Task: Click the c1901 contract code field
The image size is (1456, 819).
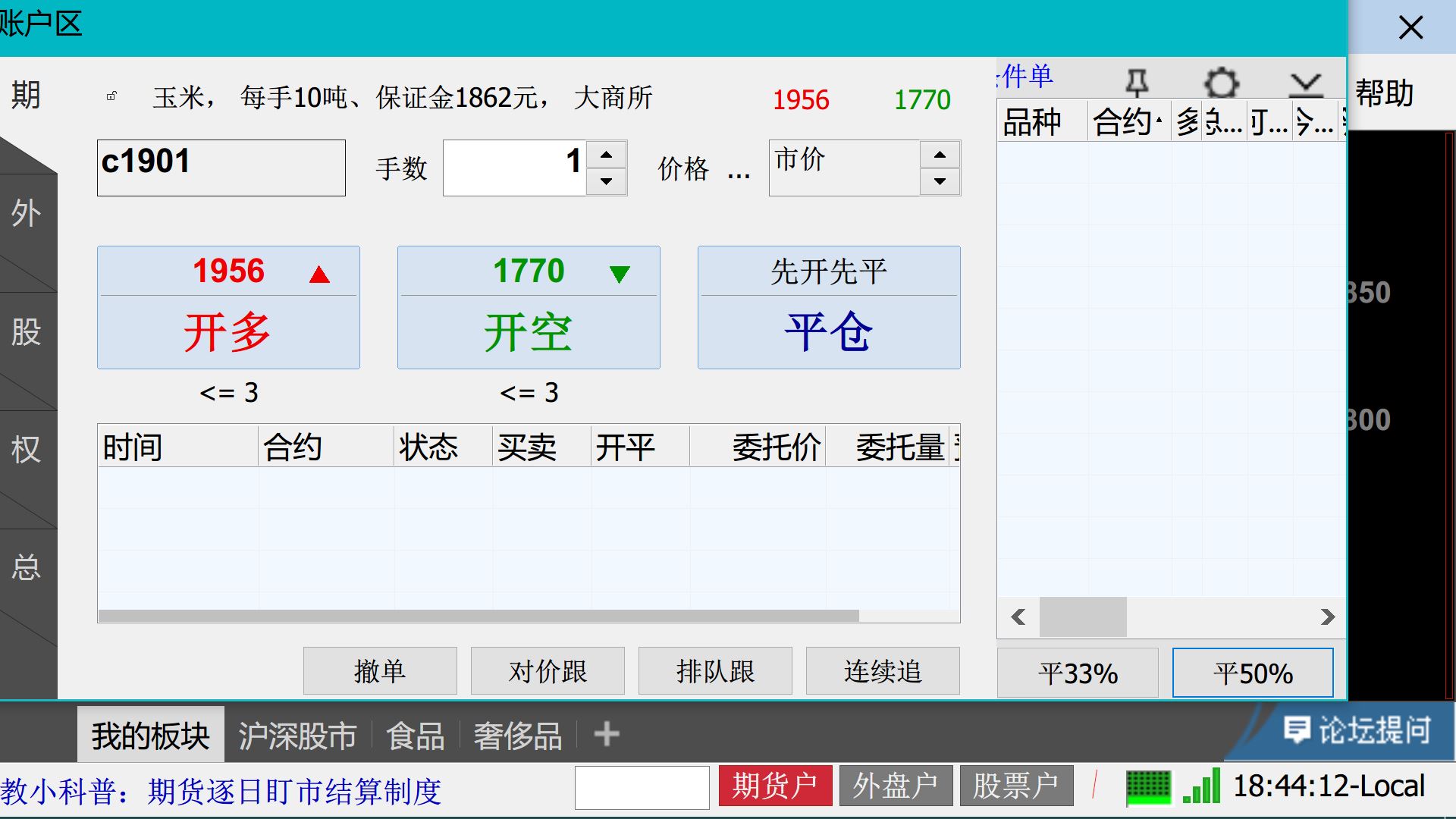Action: (x=221, y=168)
